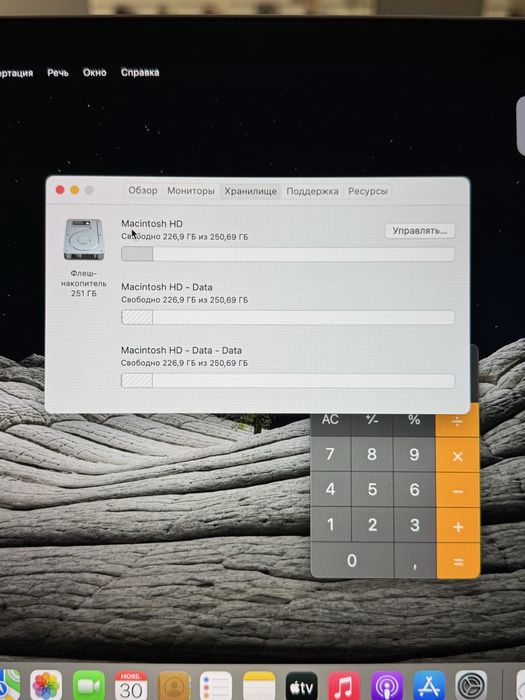This screenshot has height=700, width=525.
Task: Click digit 4 on calculator
Action: point(330,489)
